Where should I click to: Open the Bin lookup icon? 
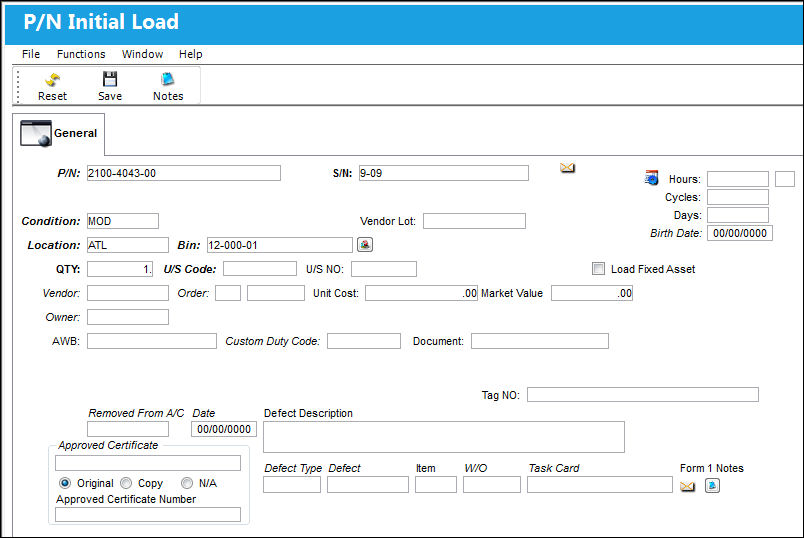click(x=365, y=245)
